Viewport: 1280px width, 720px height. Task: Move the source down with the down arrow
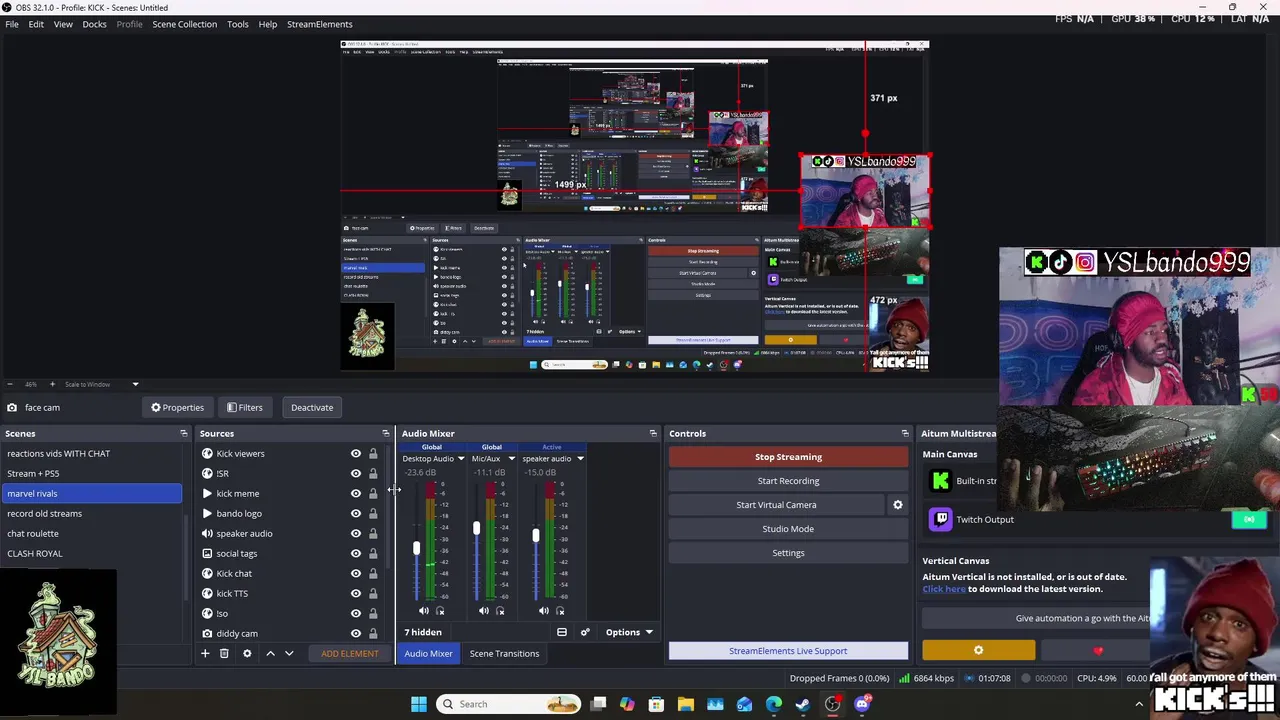(289, 653)
